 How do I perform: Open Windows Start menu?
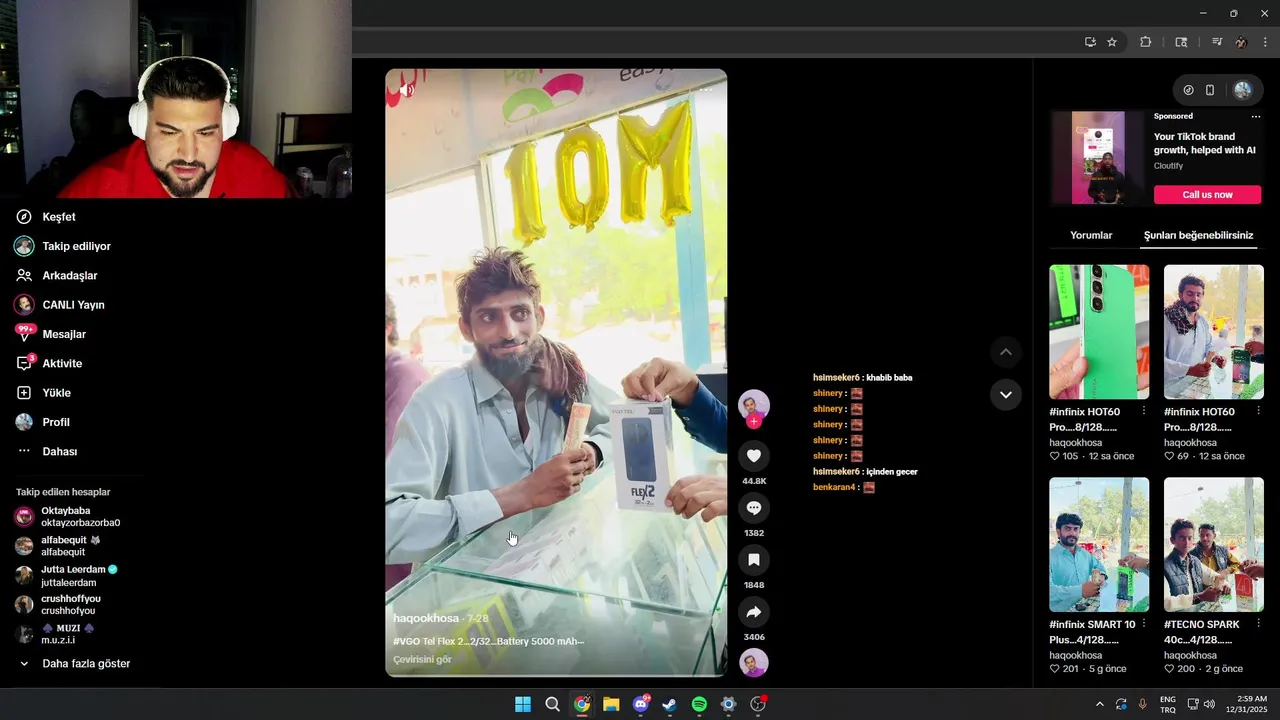point(523,704)
